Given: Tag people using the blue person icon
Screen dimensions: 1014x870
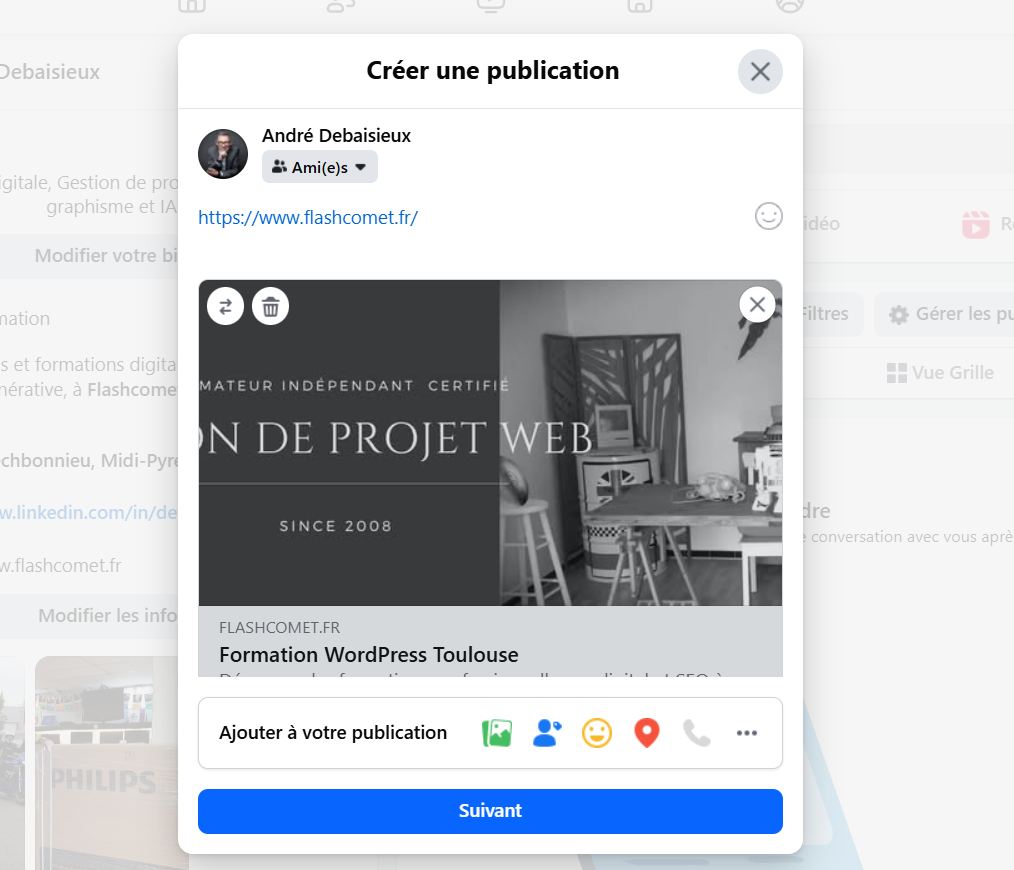Looking at the screenshot, I should pyautogui.click(x=546, y=733).
